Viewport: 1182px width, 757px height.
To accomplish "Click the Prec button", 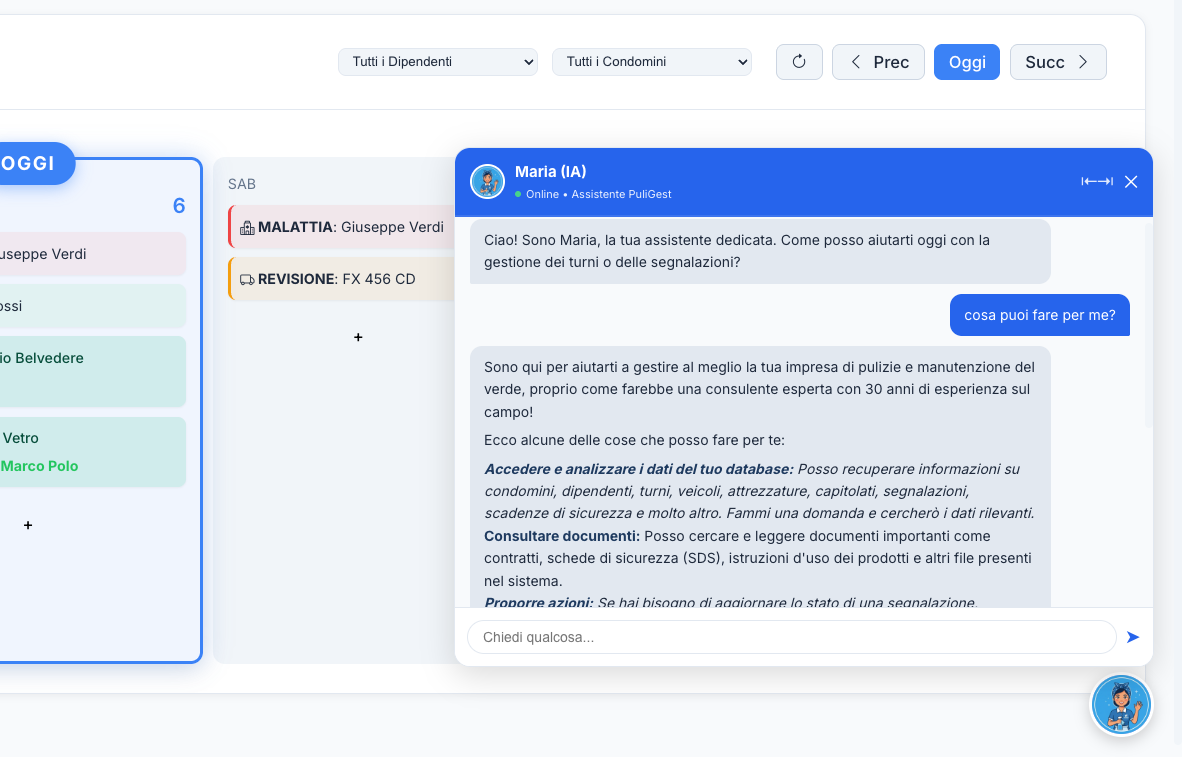I will click(x=878, y=61).
